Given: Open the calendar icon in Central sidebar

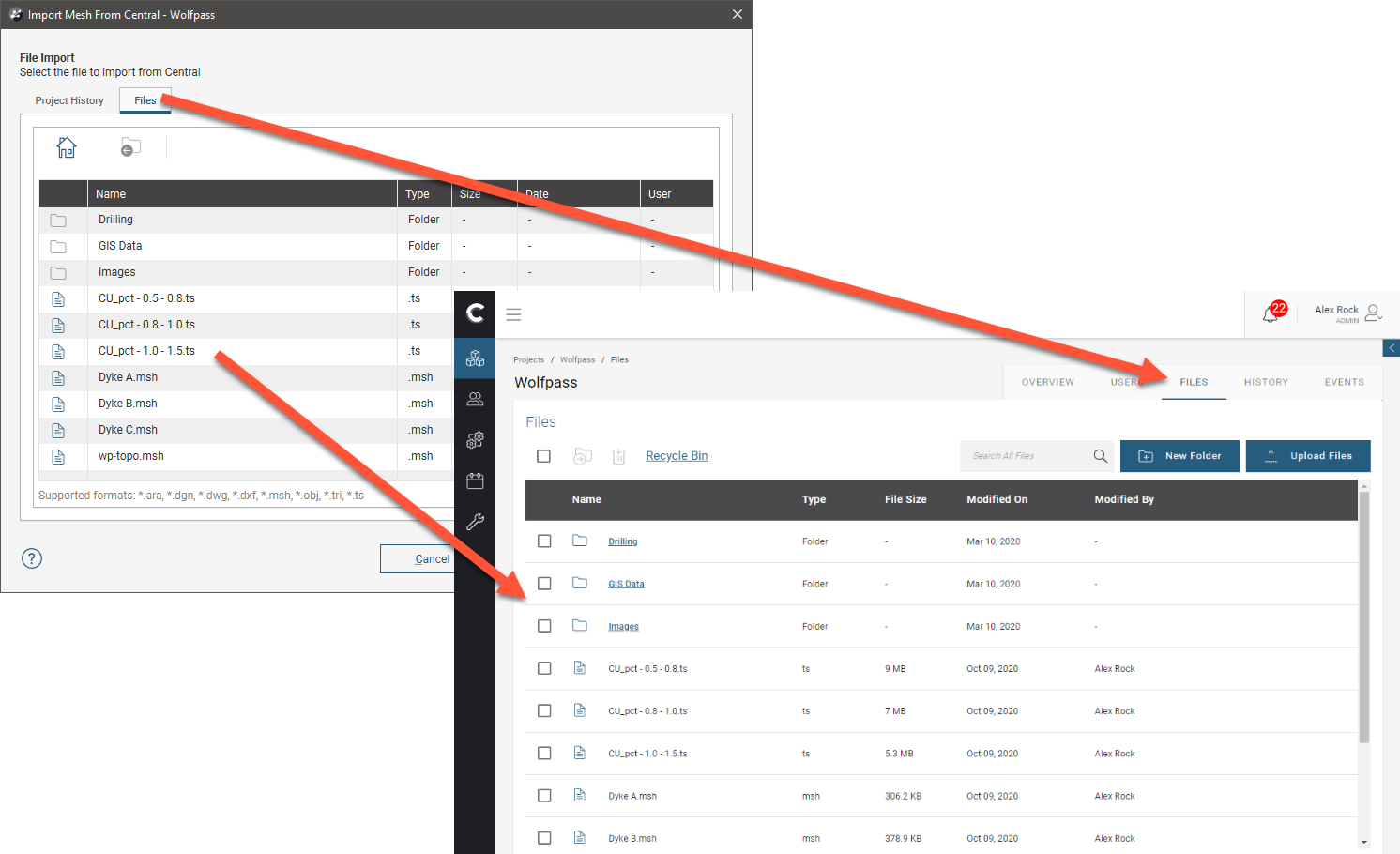Looking at the screenshot, I should [x=475, y=480].
